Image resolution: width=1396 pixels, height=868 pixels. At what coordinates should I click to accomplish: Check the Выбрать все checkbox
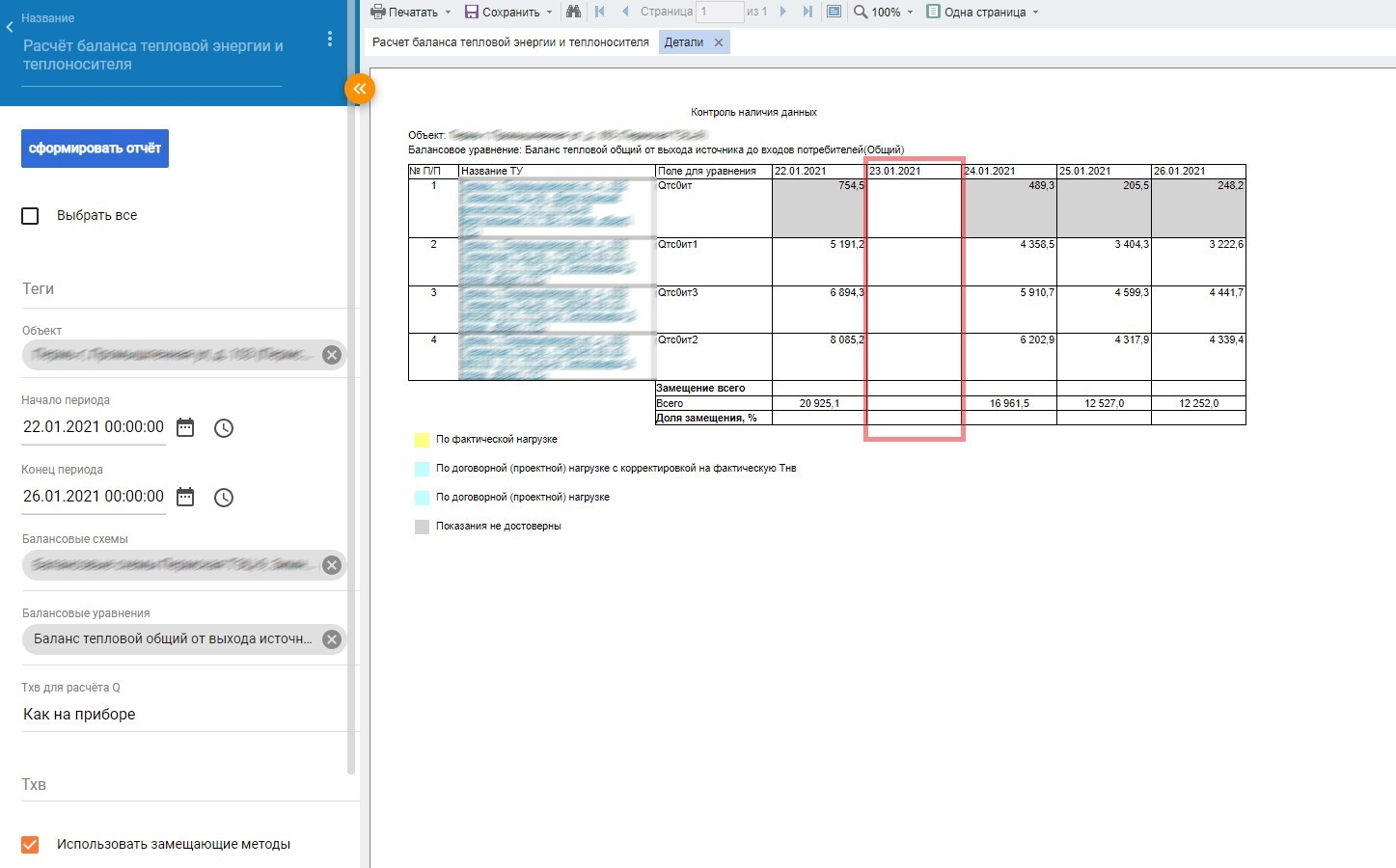coord(30,216)
